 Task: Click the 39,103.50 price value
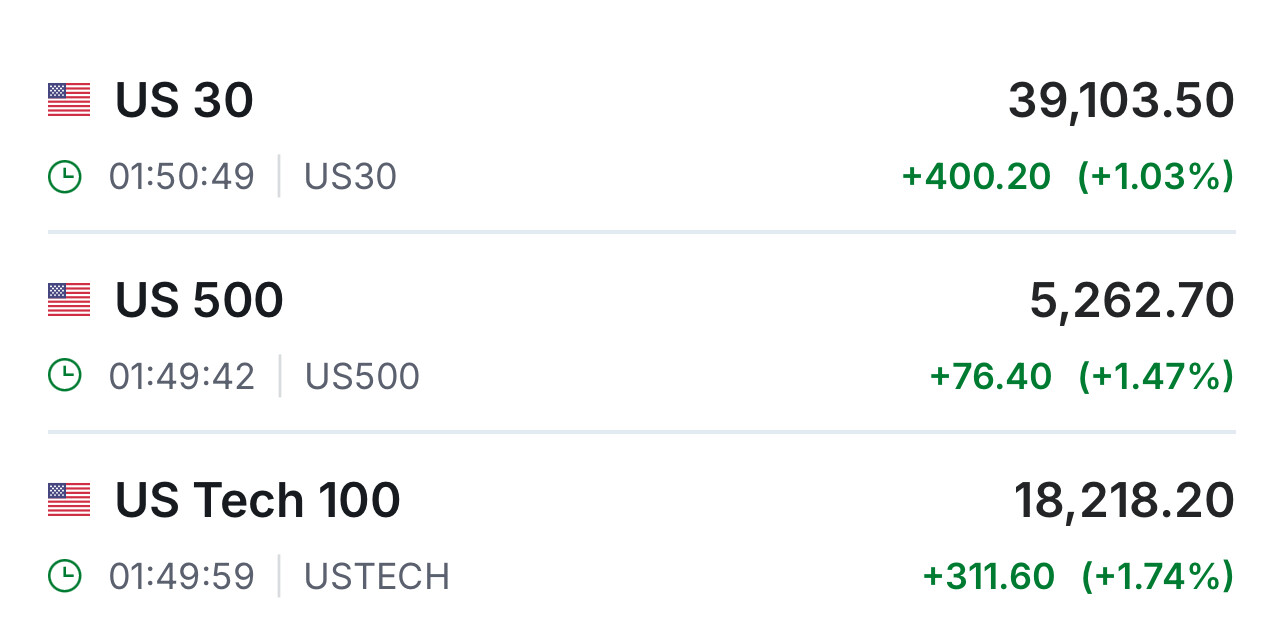click(x=1121, y=101)
